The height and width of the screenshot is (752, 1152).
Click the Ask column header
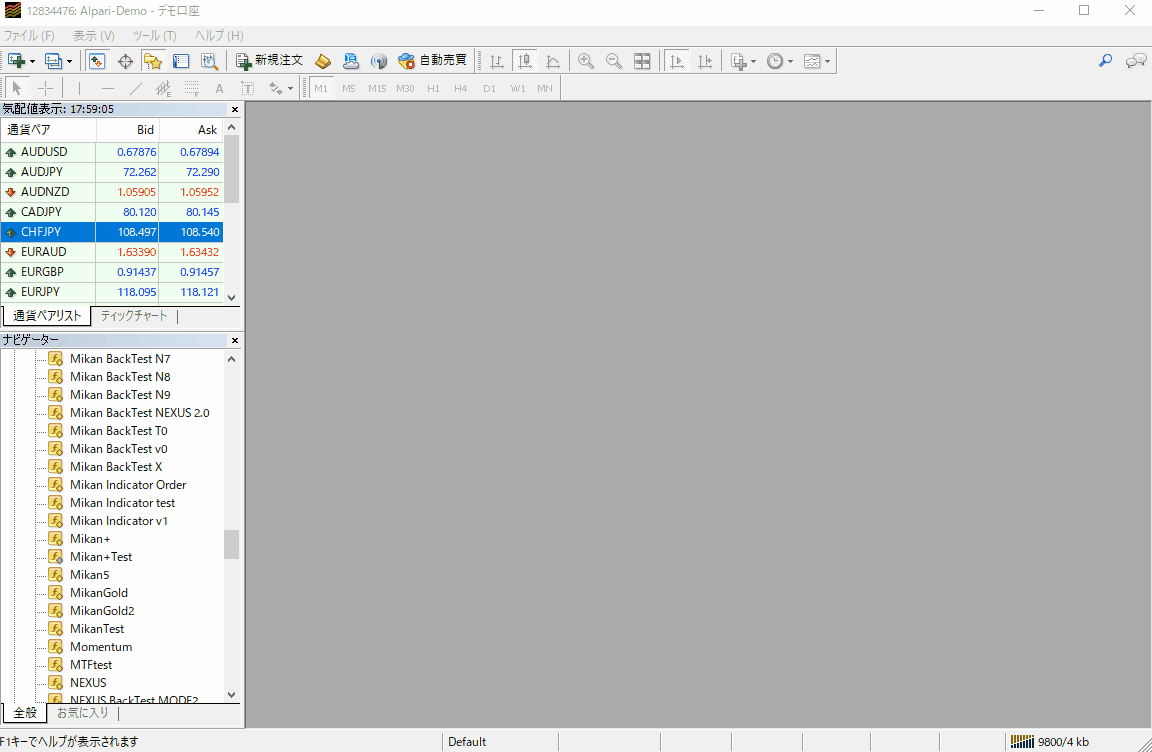tap(191, 130)
